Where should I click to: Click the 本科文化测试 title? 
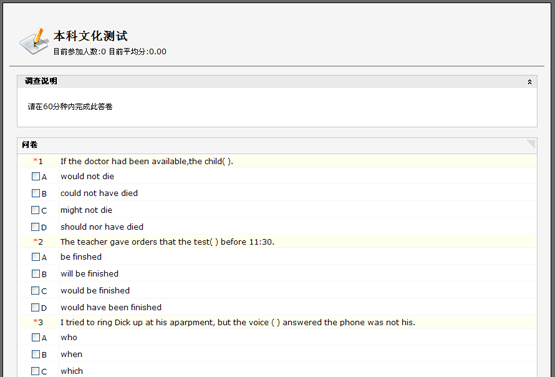tap(91, 36)
